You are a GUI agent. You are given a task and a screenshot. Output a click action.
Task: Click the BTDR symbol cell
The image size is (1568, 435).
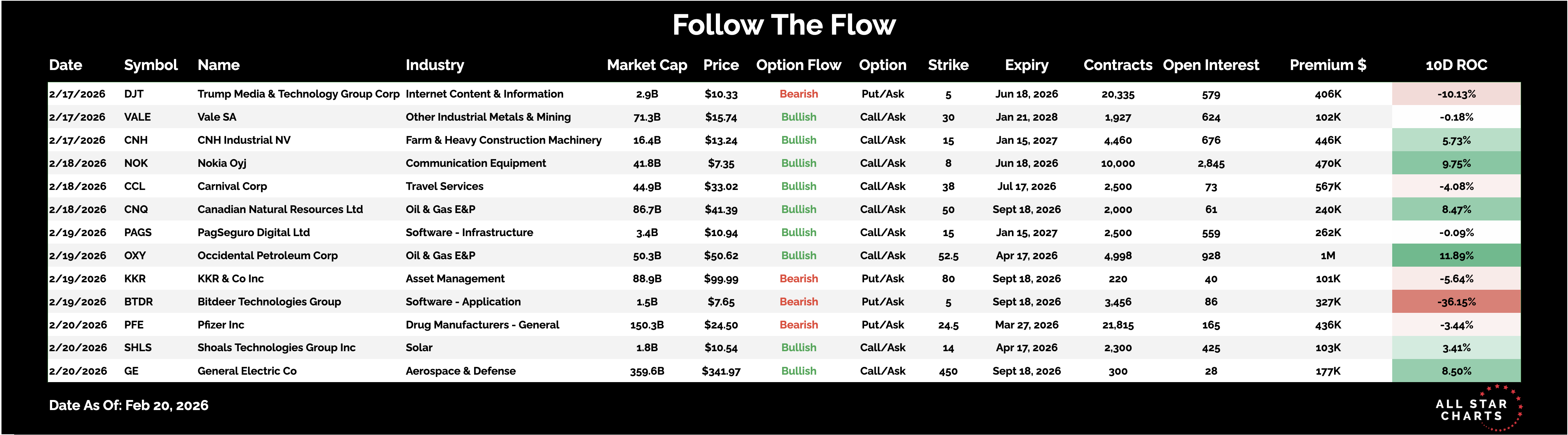138,302
